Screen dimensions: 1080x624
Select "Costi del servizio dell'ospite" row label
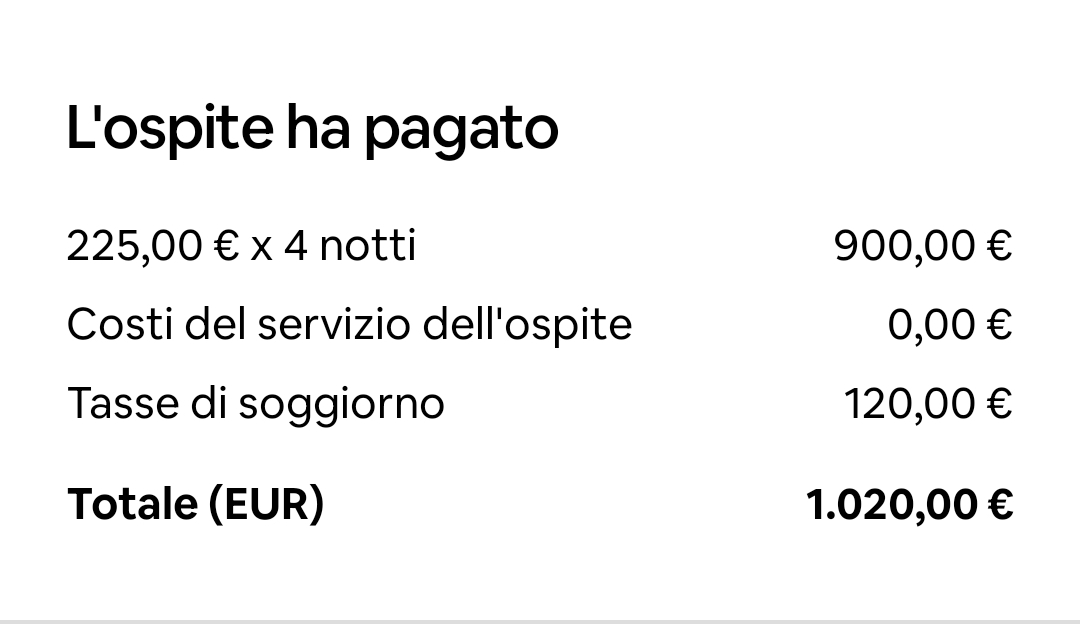[x=349, y=324]
